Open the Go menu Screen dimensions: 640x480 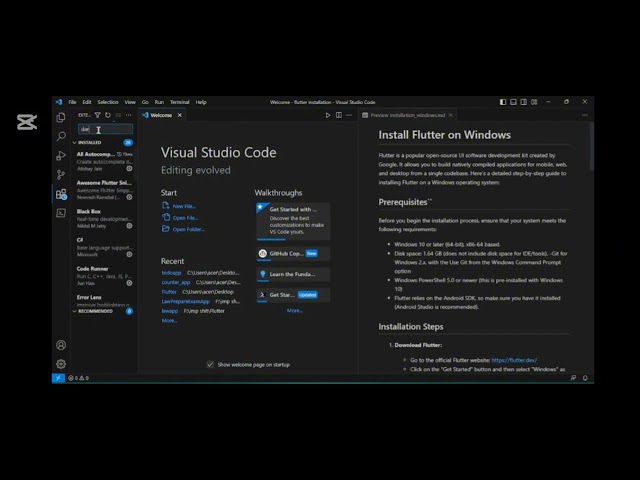click(x=145, y=102)
